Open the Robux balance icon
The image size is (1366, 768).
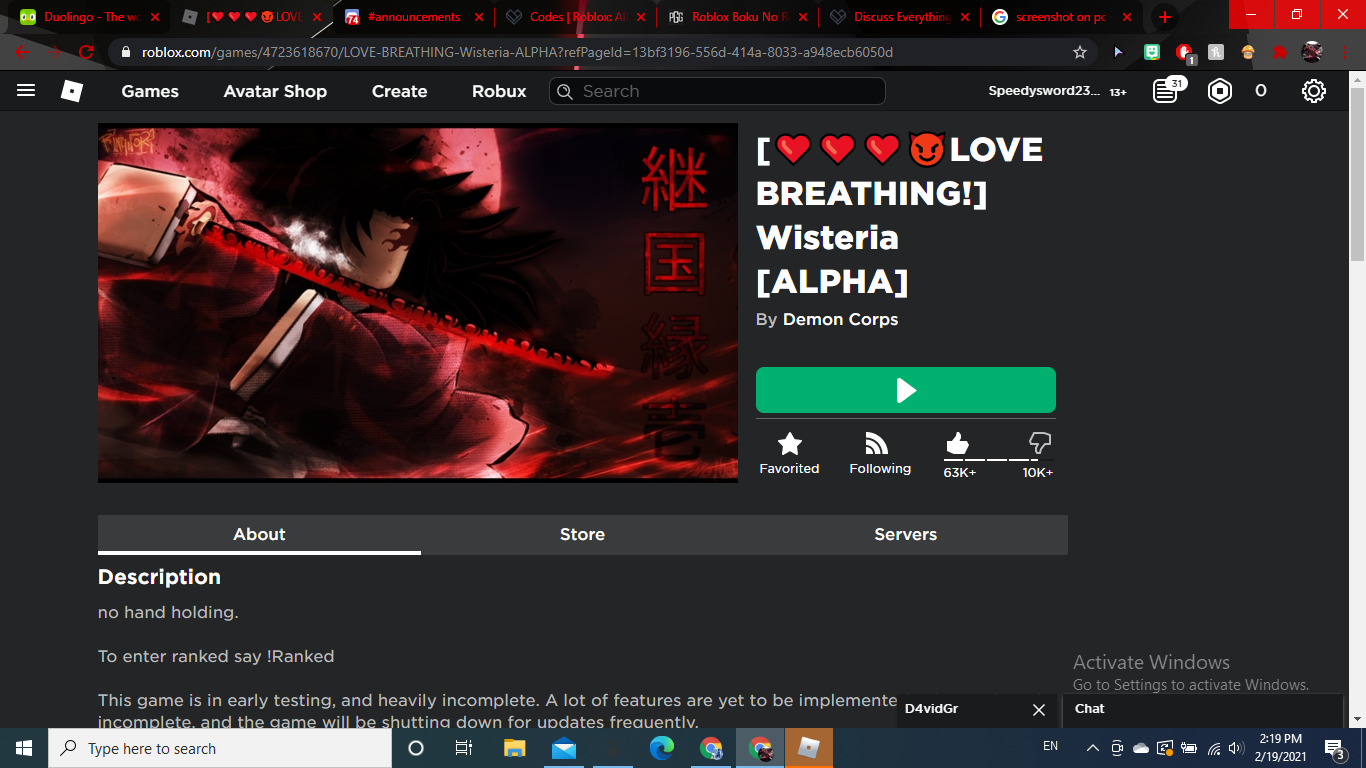(x=1220, y=91)
